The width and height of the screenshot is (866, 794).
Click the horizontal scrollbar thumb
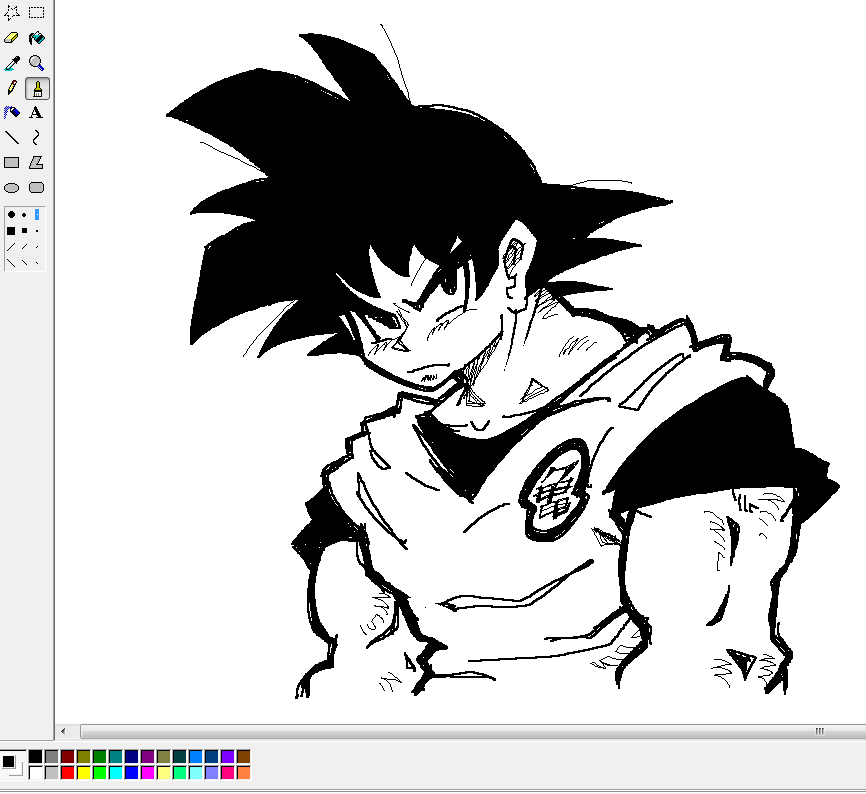(x=473, y=731)
